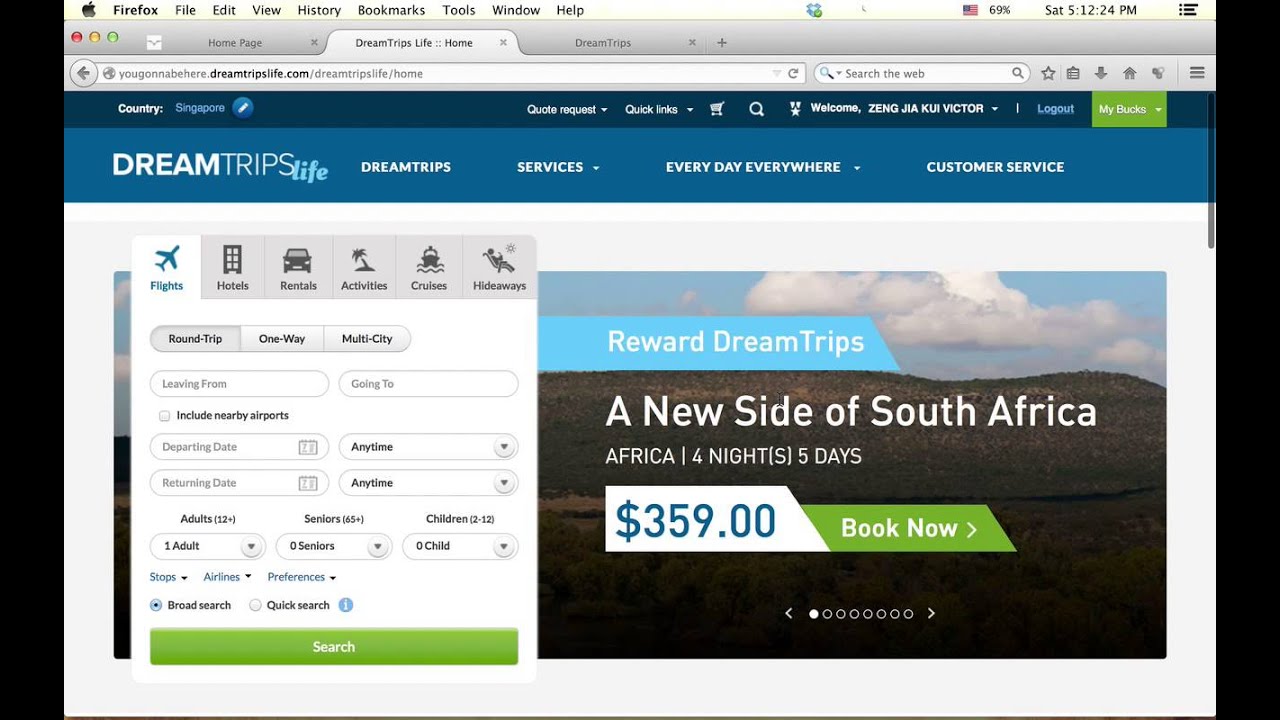Click the magnifier search icon in header

coord(756,109)
